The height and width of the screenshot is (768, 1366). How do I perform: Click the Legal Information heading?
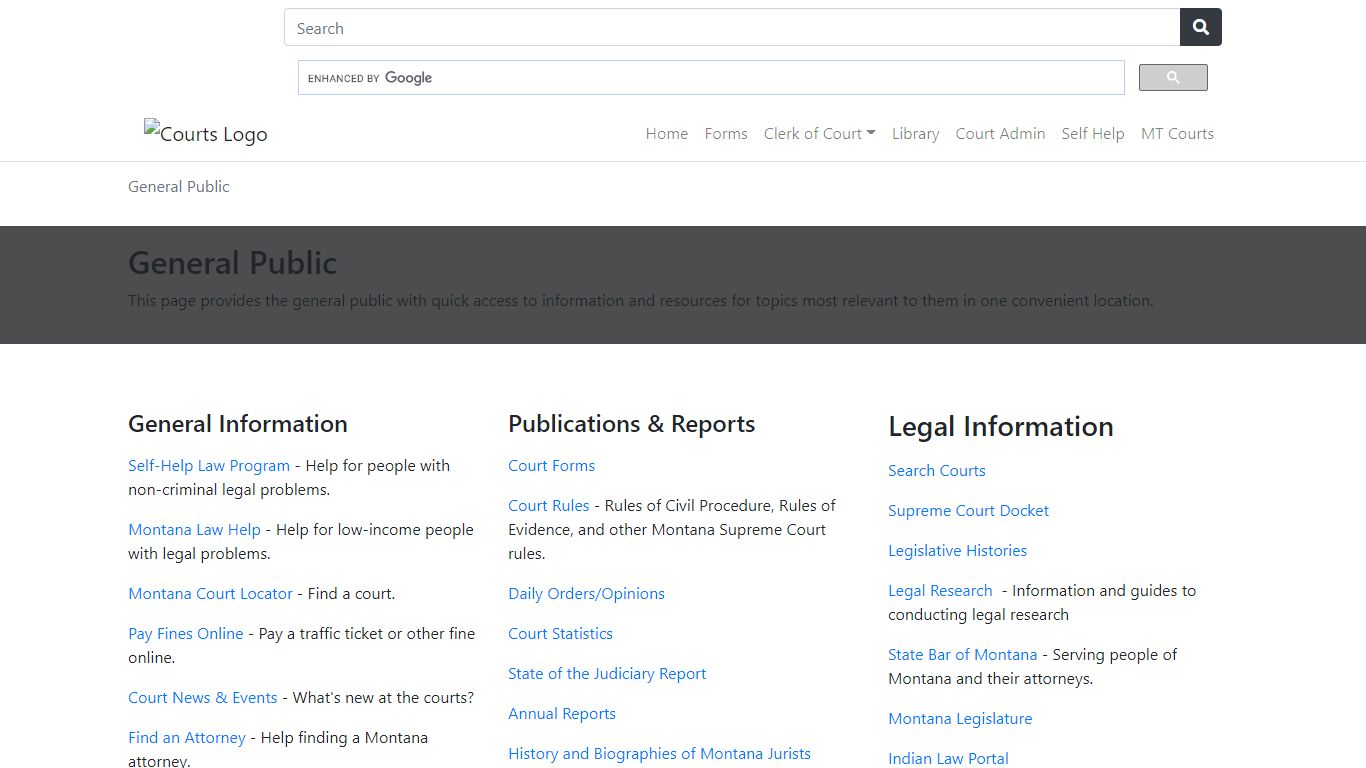coord(1000,427)
